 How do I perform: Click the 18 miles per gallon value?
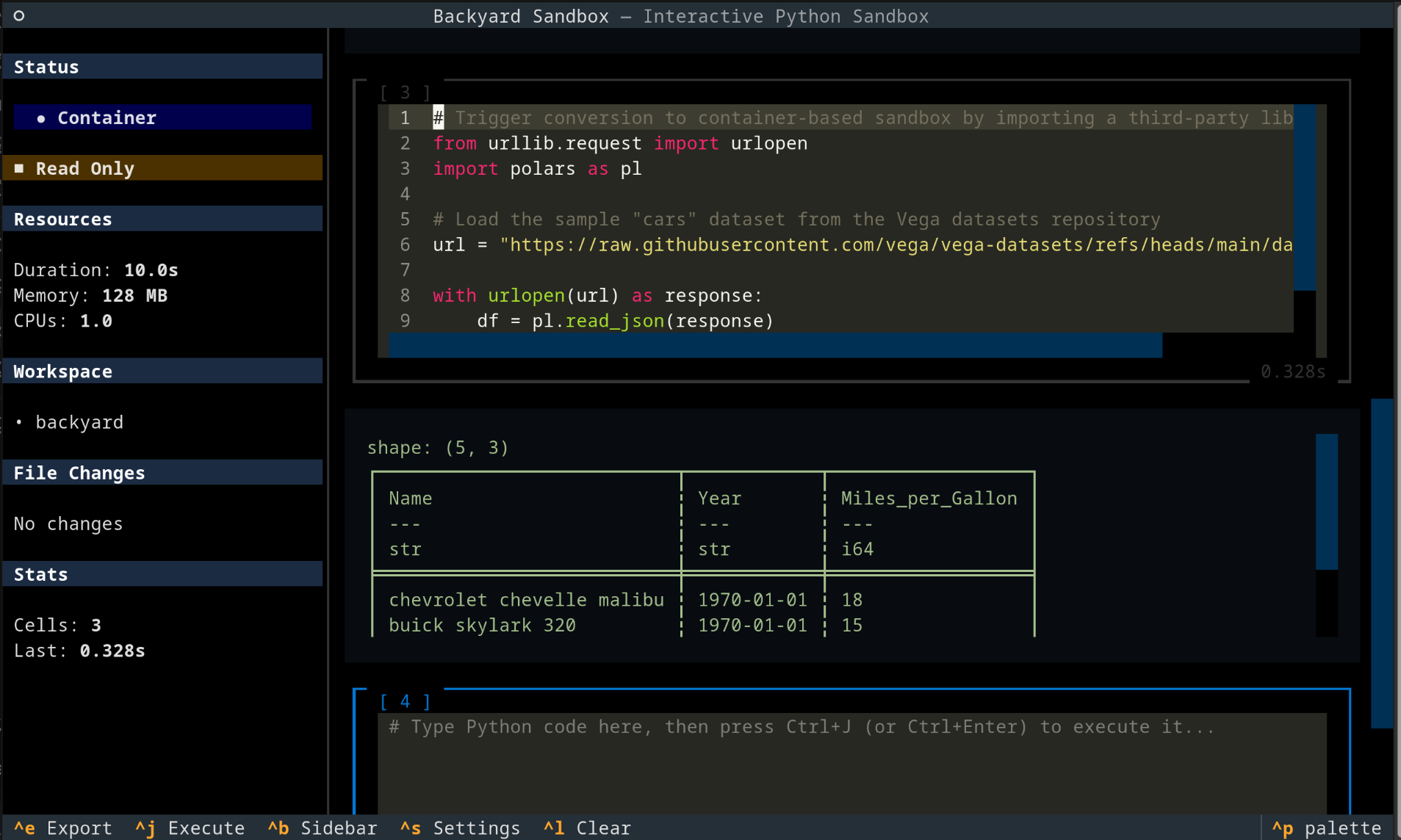pos(851,599)
